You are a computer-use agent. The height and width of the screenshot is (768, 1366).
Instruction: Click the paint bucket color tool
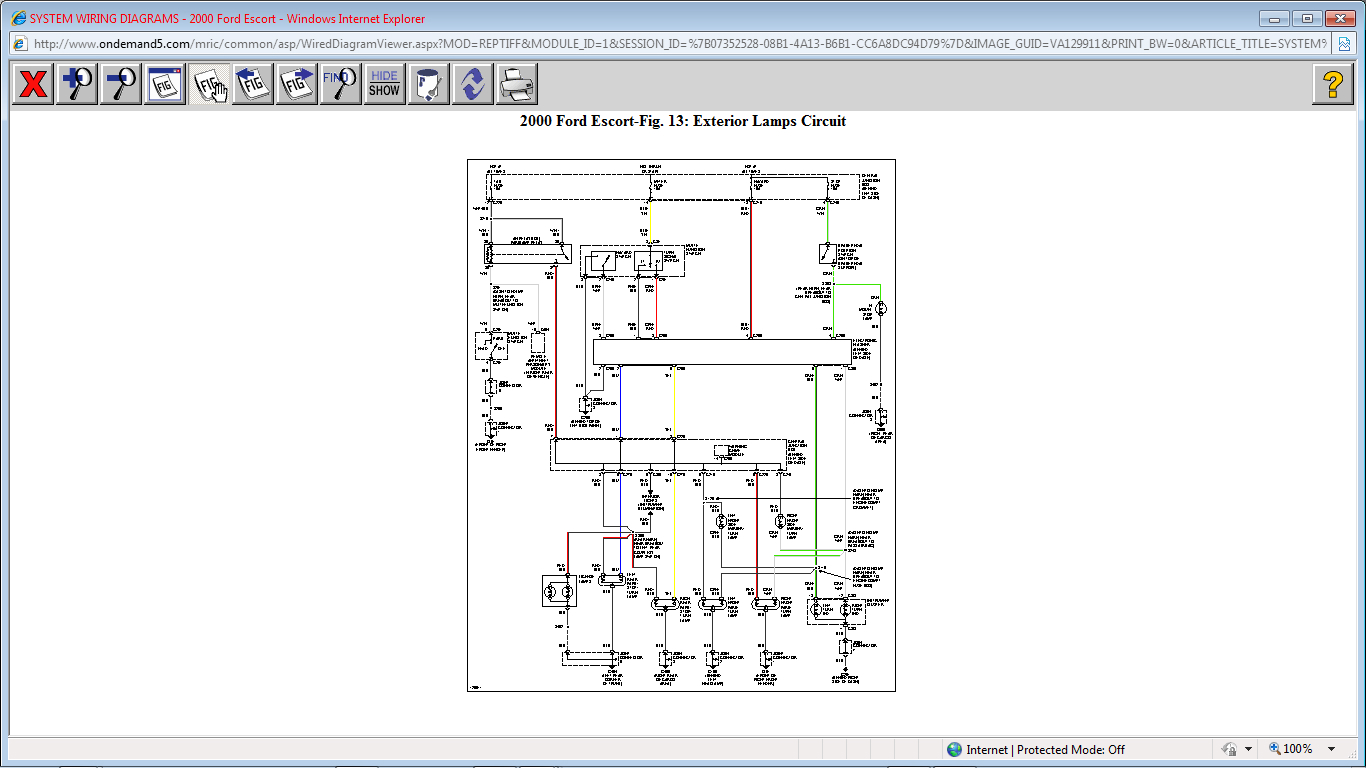[x=428, y=84]
